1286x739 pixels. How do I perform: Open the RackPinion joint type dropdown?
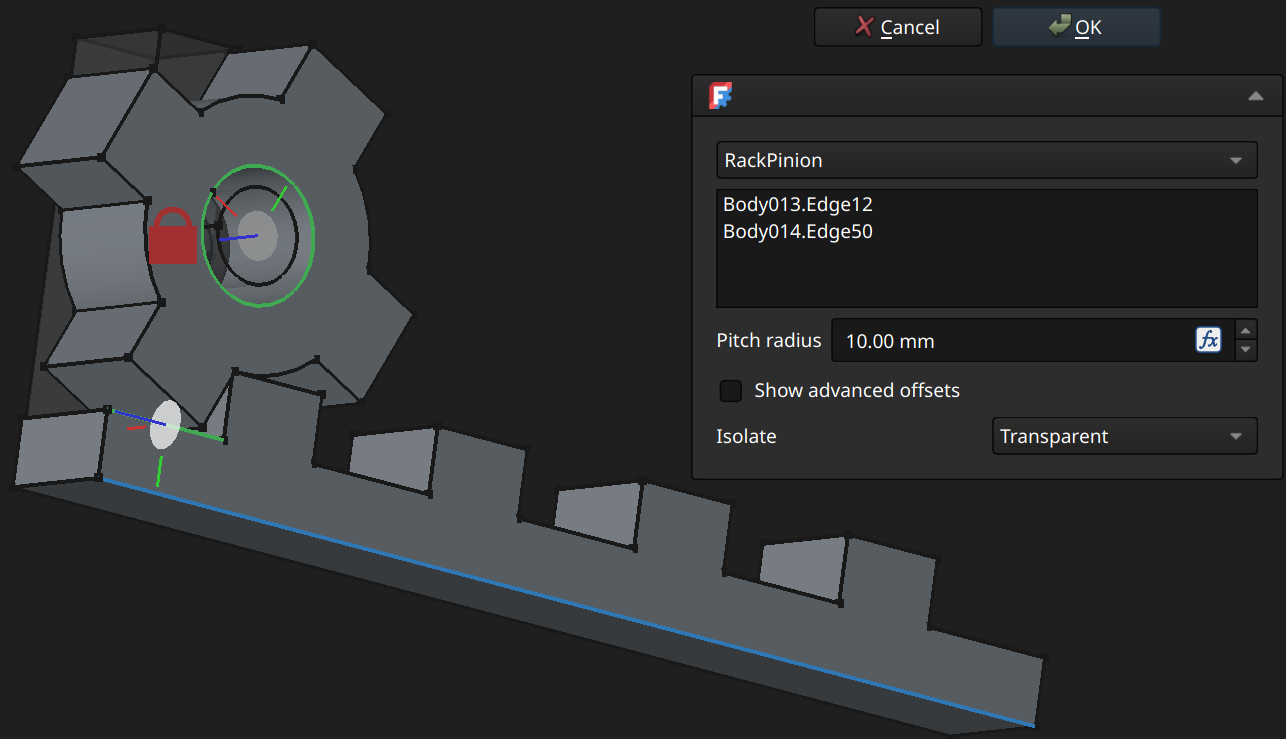[x=986, y=160]
